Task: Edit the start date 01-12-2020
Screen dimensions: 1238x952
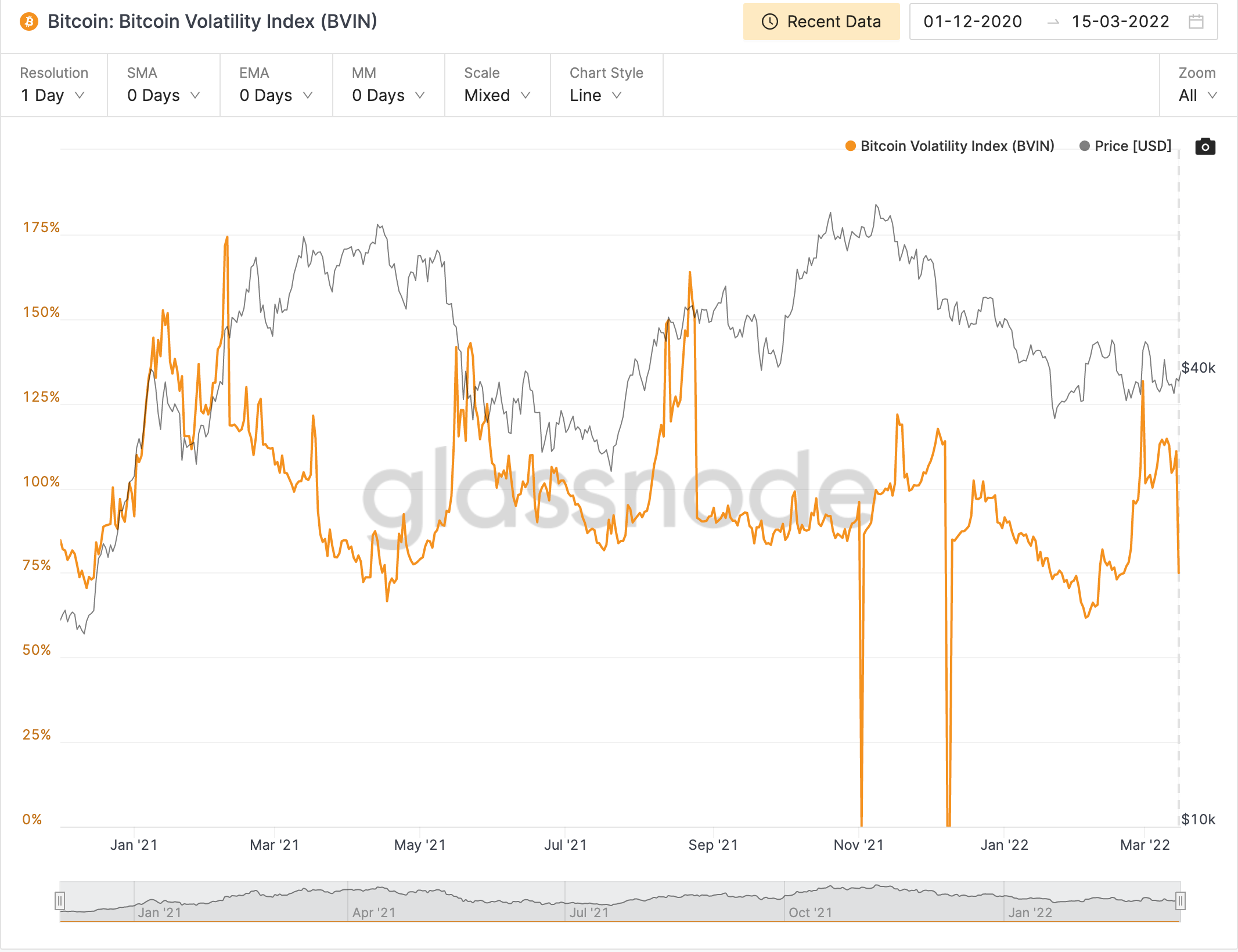Action: coord(973,22)
